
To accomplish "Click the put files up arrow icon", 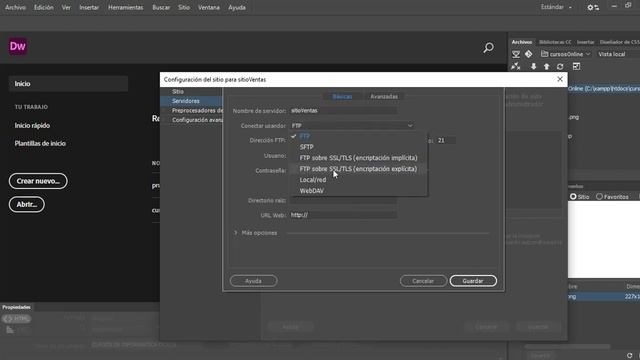I will [547, 67].
